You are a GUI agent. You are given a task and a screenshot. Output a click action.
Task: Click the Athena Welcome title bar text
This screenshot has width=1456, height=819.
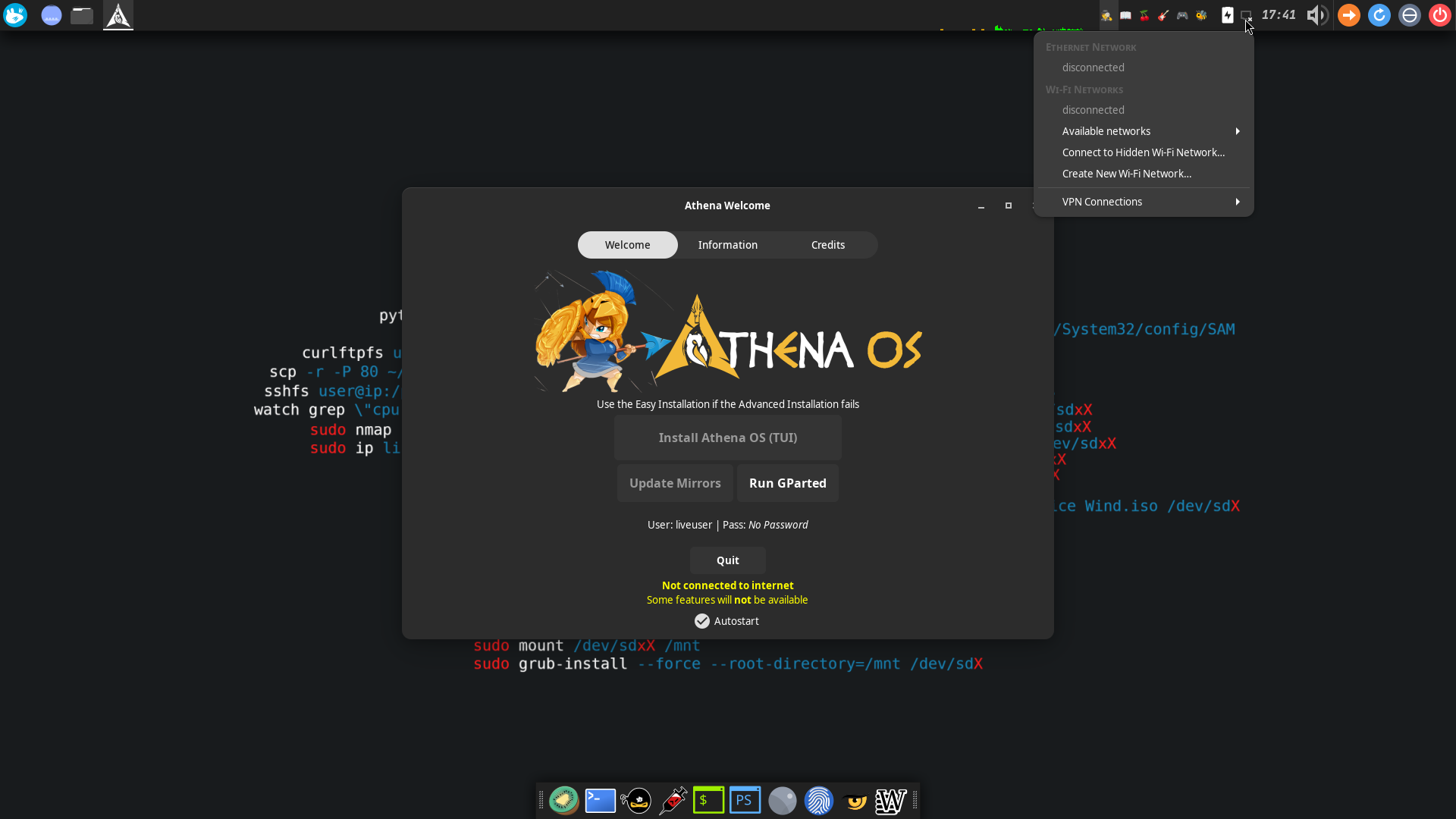click(727, 206)
